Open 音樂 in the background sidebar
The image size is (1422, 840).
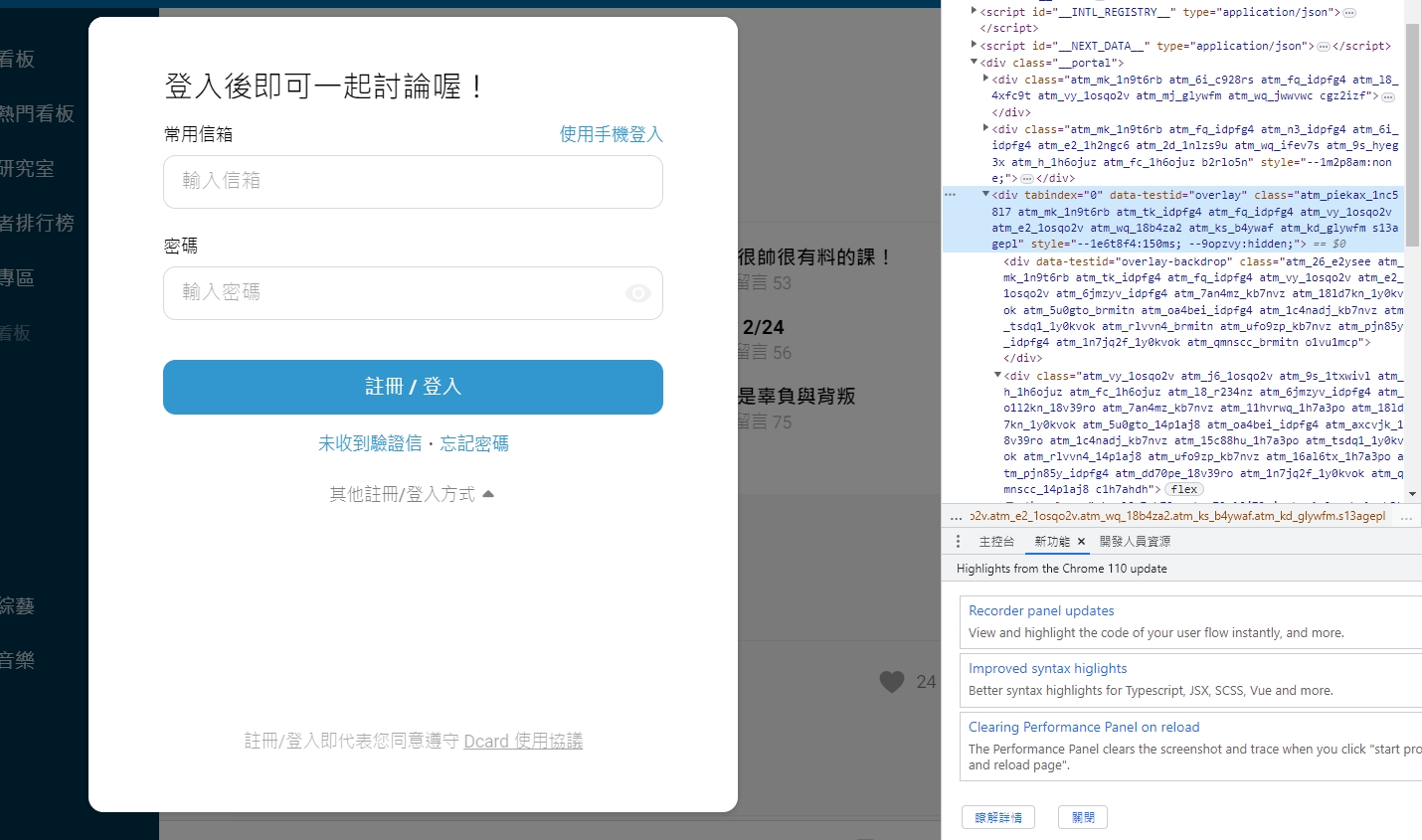pyautogui.click(x=17, y=660)
